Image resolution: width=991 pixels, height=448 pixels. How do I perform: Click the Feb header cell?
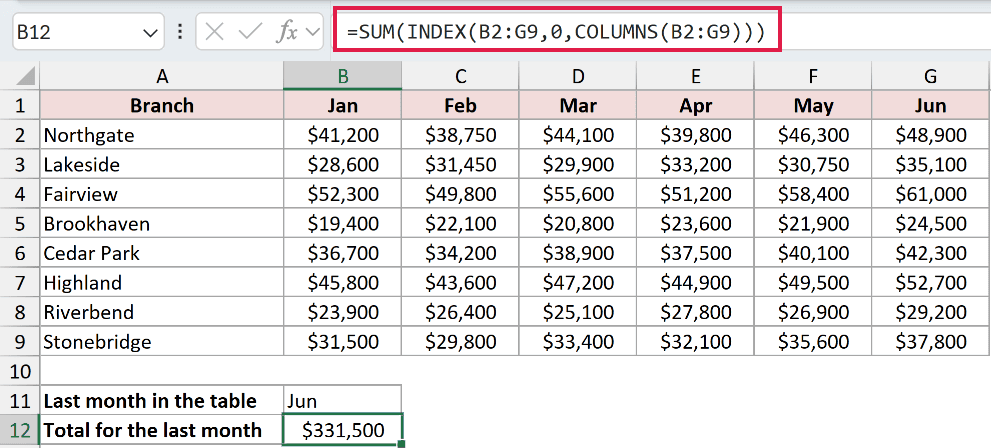(x=460, y=105)
